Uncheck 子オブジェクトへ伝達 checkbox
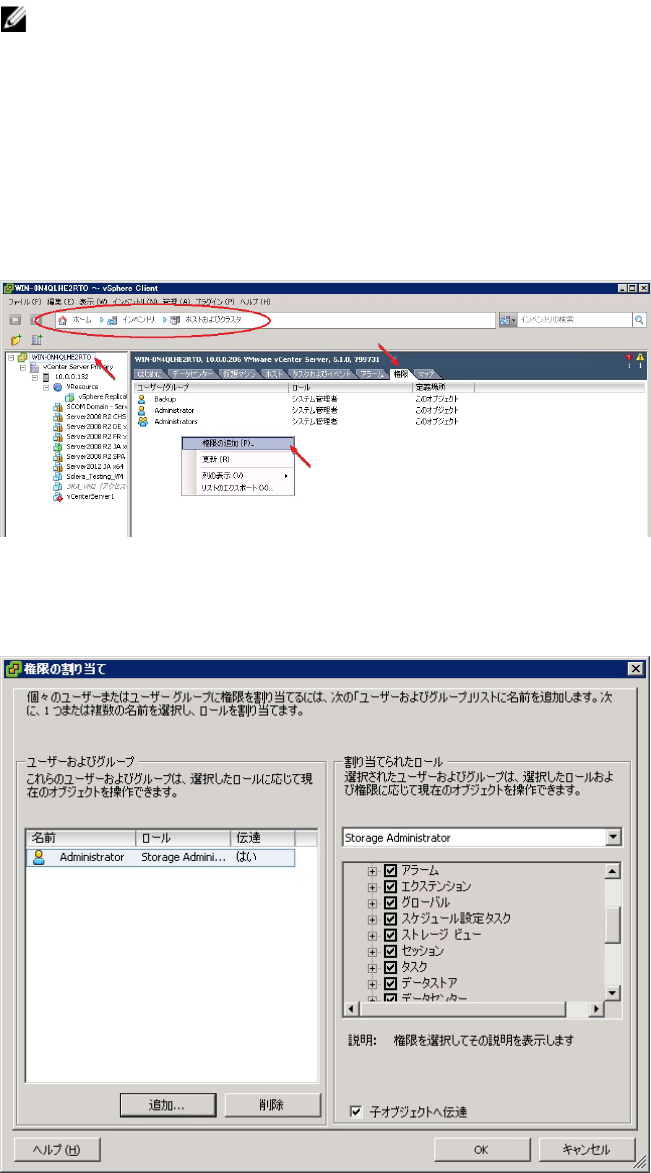The image size is (651, 1173). point(356,1112)
